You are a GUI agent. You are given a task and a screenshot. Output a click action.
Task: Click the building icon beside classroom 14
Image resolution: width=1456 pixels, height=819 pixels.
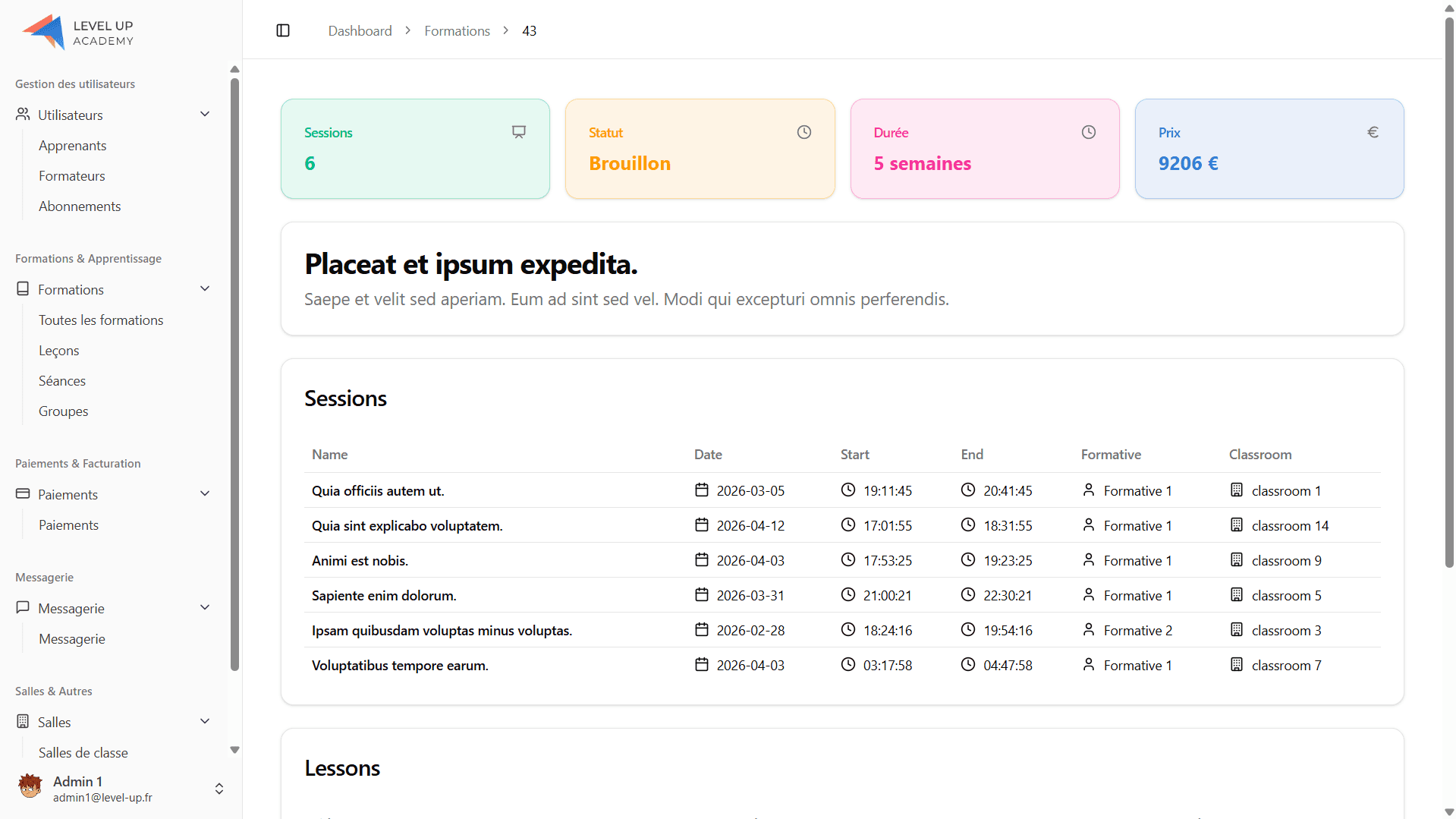pos(1237,525)
